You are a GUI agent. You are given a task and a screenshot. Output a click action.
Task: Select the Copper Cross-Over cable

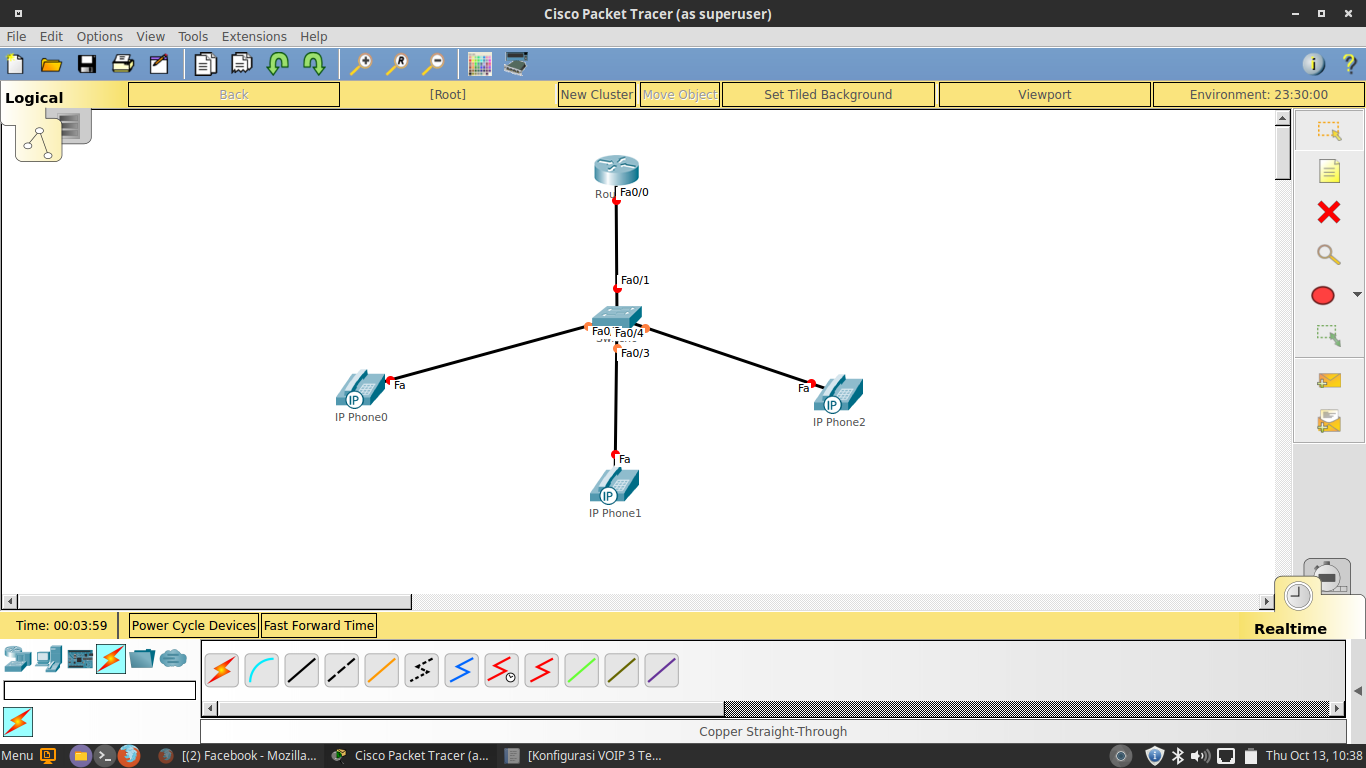[342, 670]
